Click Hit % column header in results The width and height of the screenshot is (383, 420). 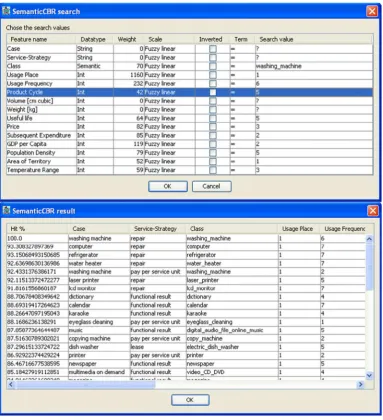(x=38, y=229)
